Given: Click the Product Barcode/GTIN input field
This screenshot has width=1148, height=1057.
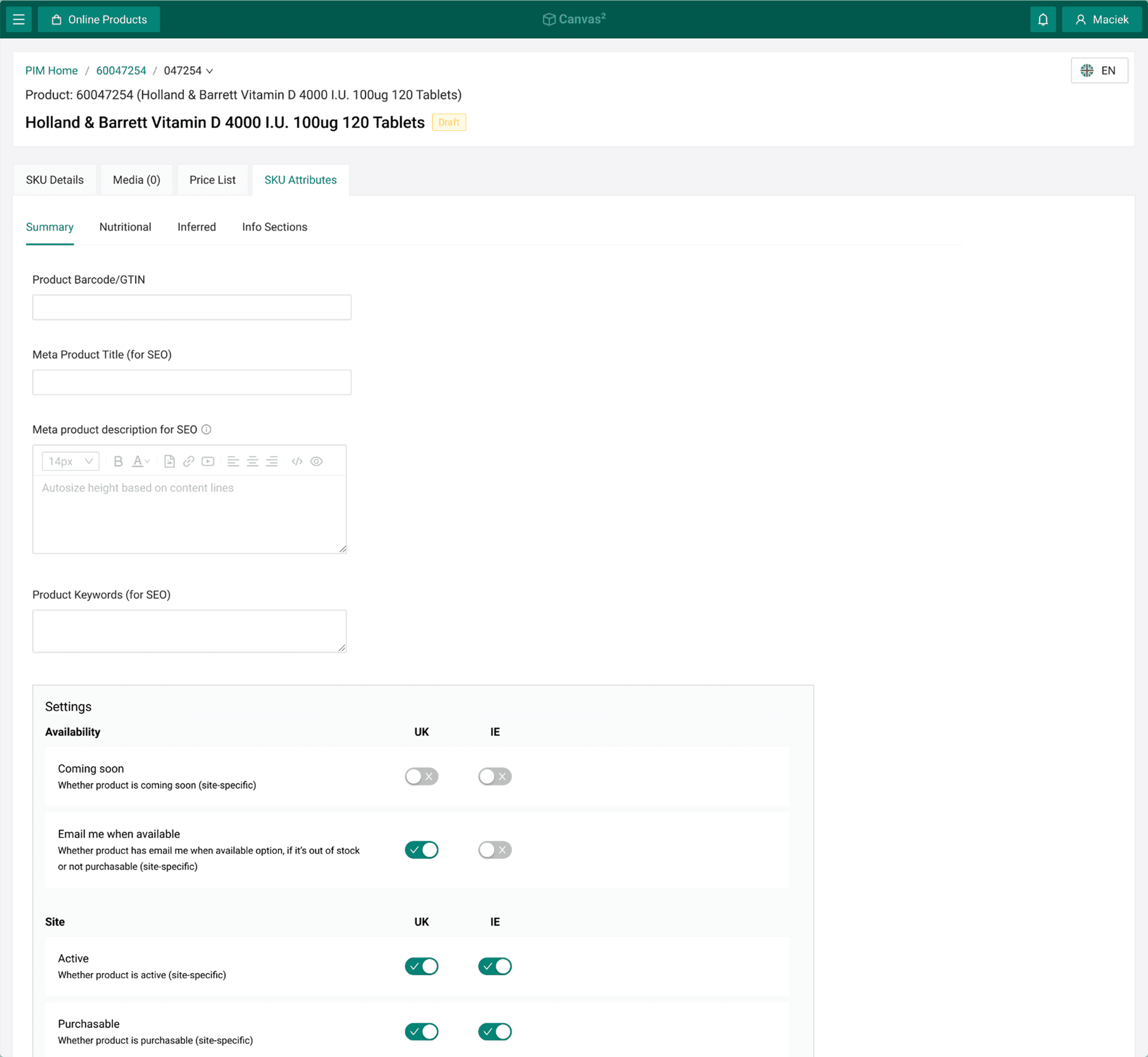Looking at the screenshot, I should pyautogui.click(x=192, y=308).
